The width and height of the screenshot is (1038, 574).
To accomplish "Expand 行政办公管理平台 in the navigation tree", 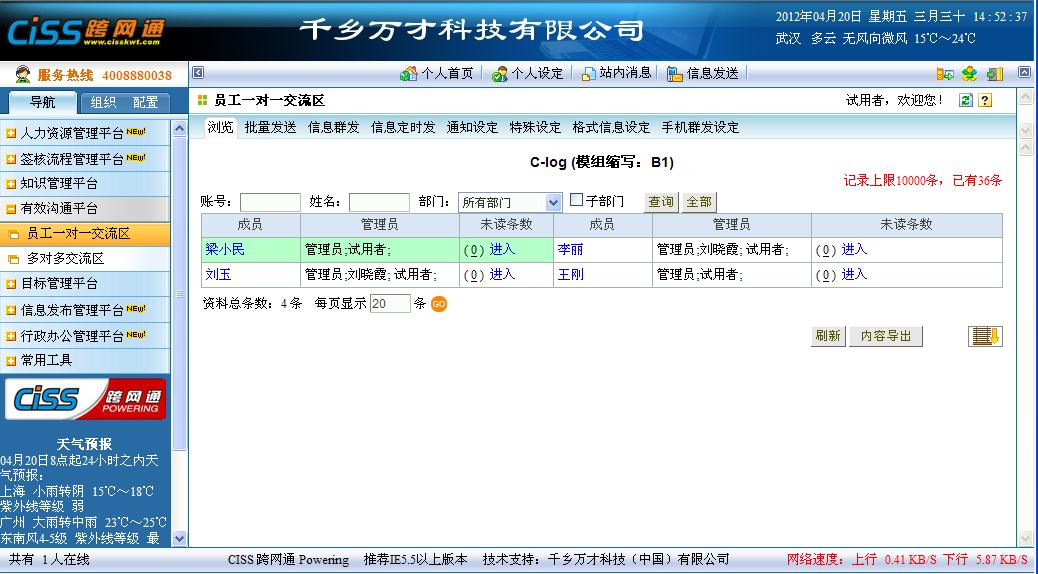I will click(11, 336).
